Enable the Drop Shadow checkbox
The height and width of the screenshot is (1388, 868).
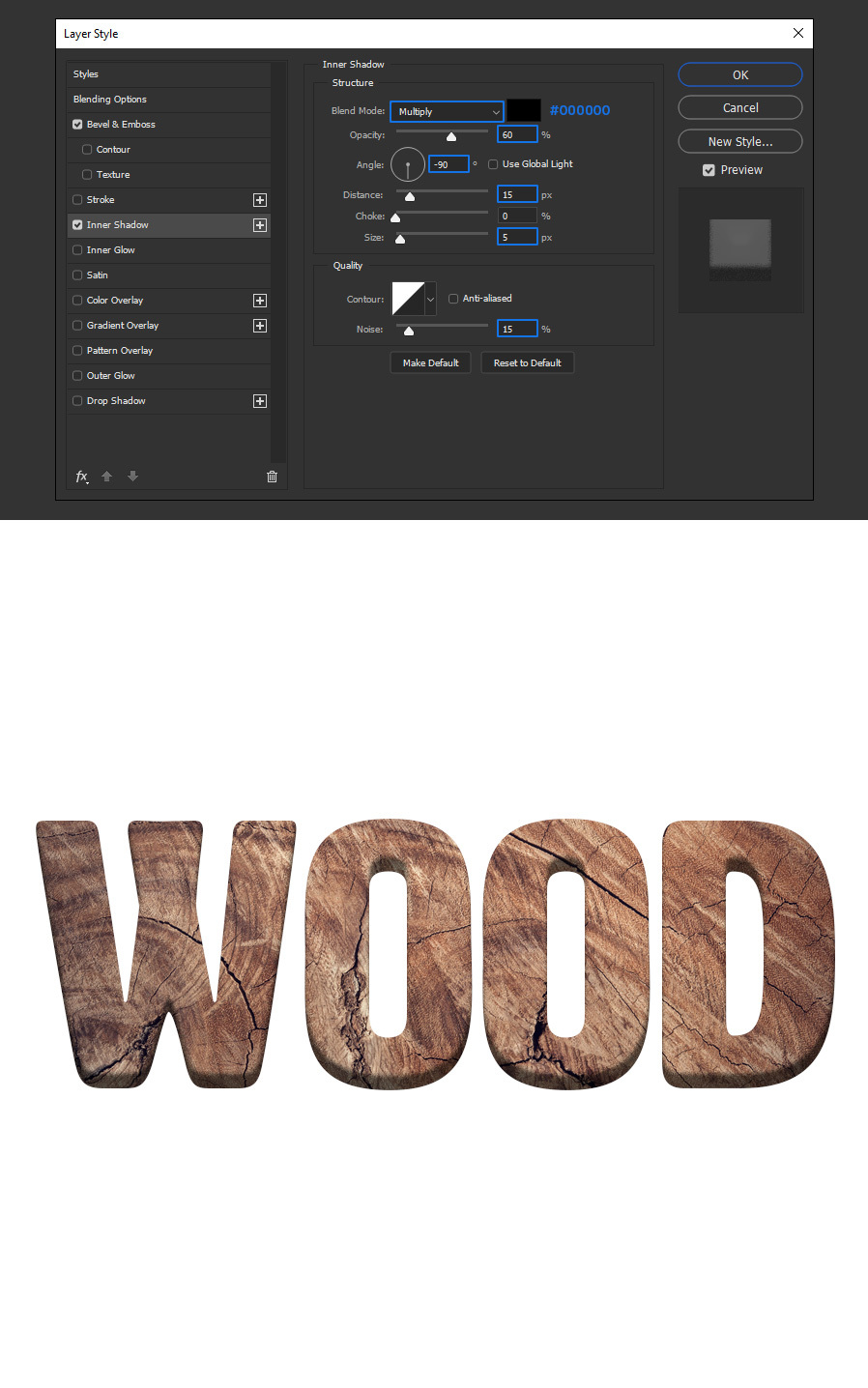(77, 401)
